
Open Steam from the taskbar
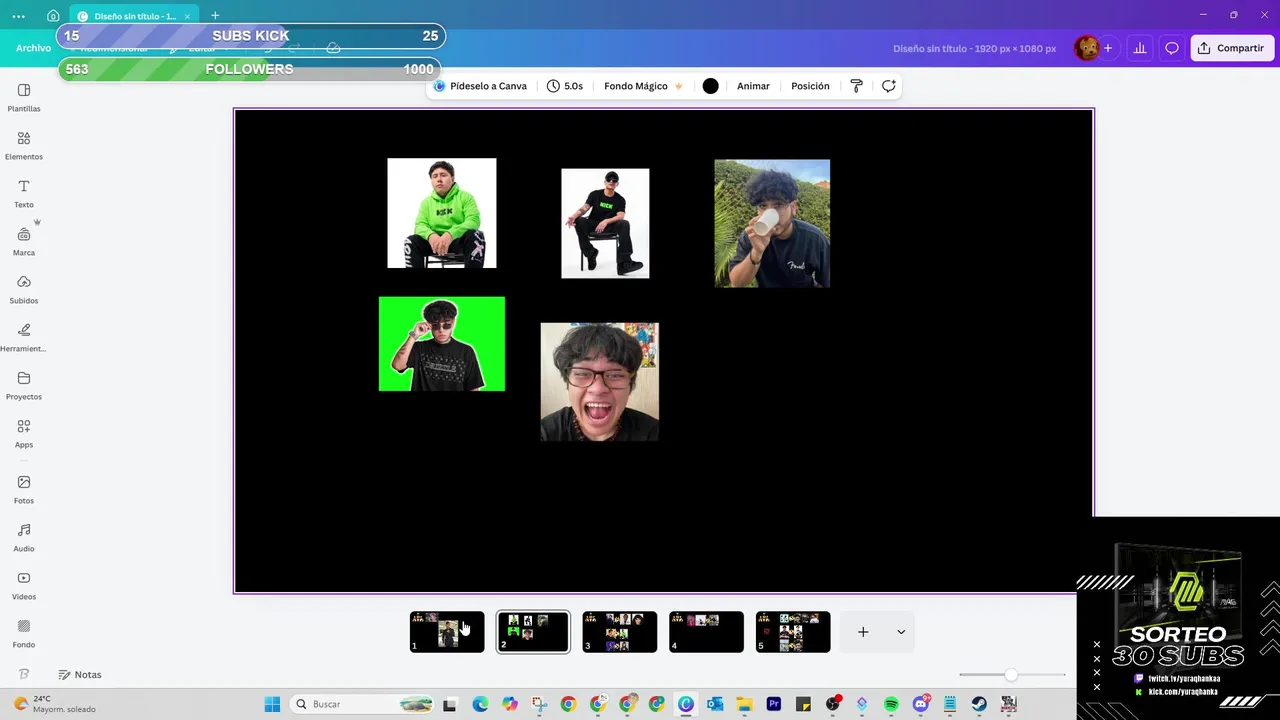979,704
